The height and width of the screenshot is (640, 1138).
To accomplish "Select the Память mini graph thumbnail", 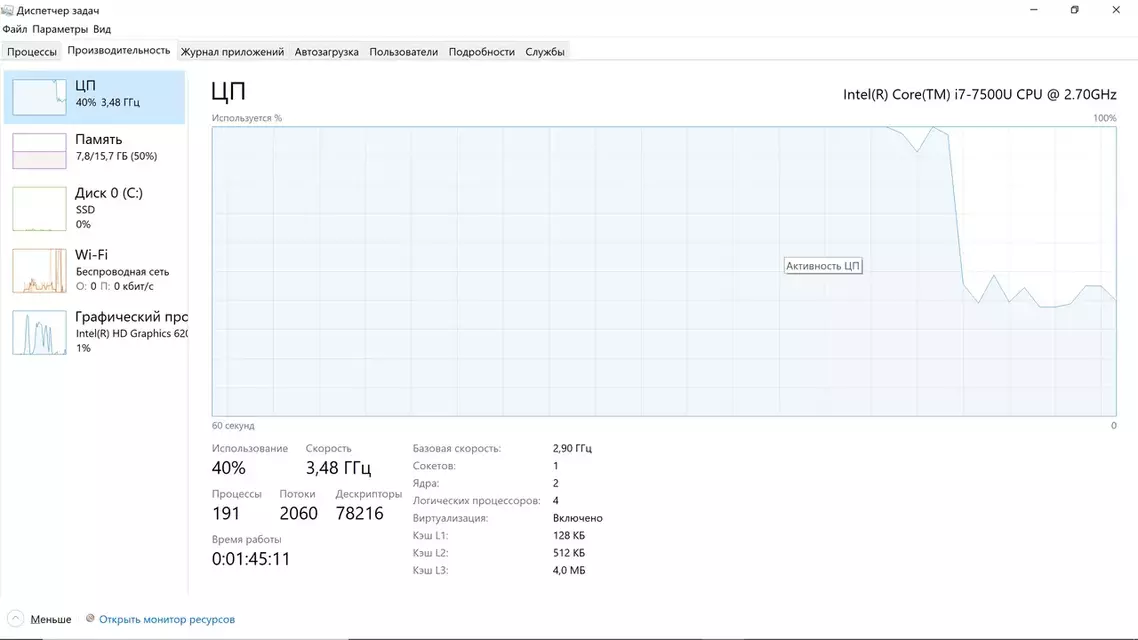I will click(x=39, y=150).
